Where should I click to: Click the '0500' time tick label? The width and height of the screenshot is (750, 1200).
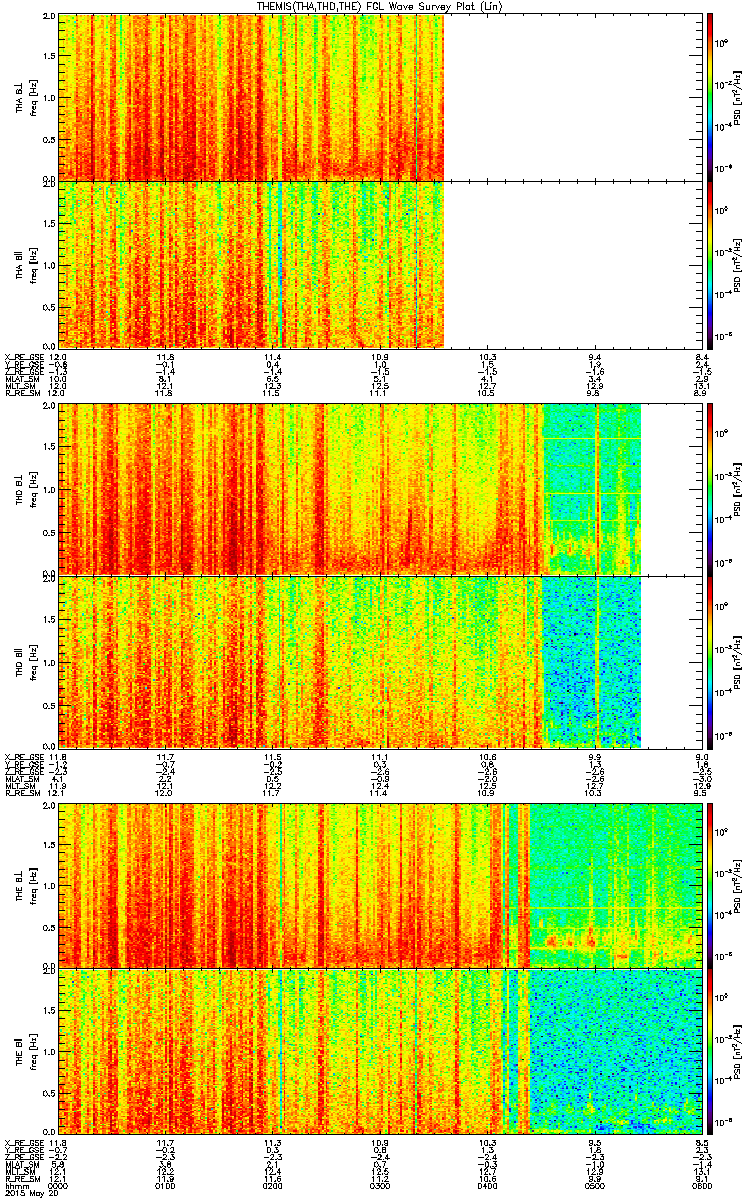click(594, 1185)
